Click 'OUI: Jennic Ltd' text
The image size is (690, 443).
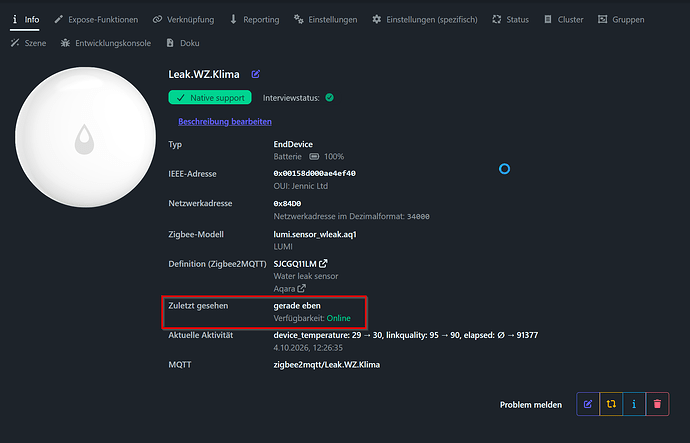(301, 186)
